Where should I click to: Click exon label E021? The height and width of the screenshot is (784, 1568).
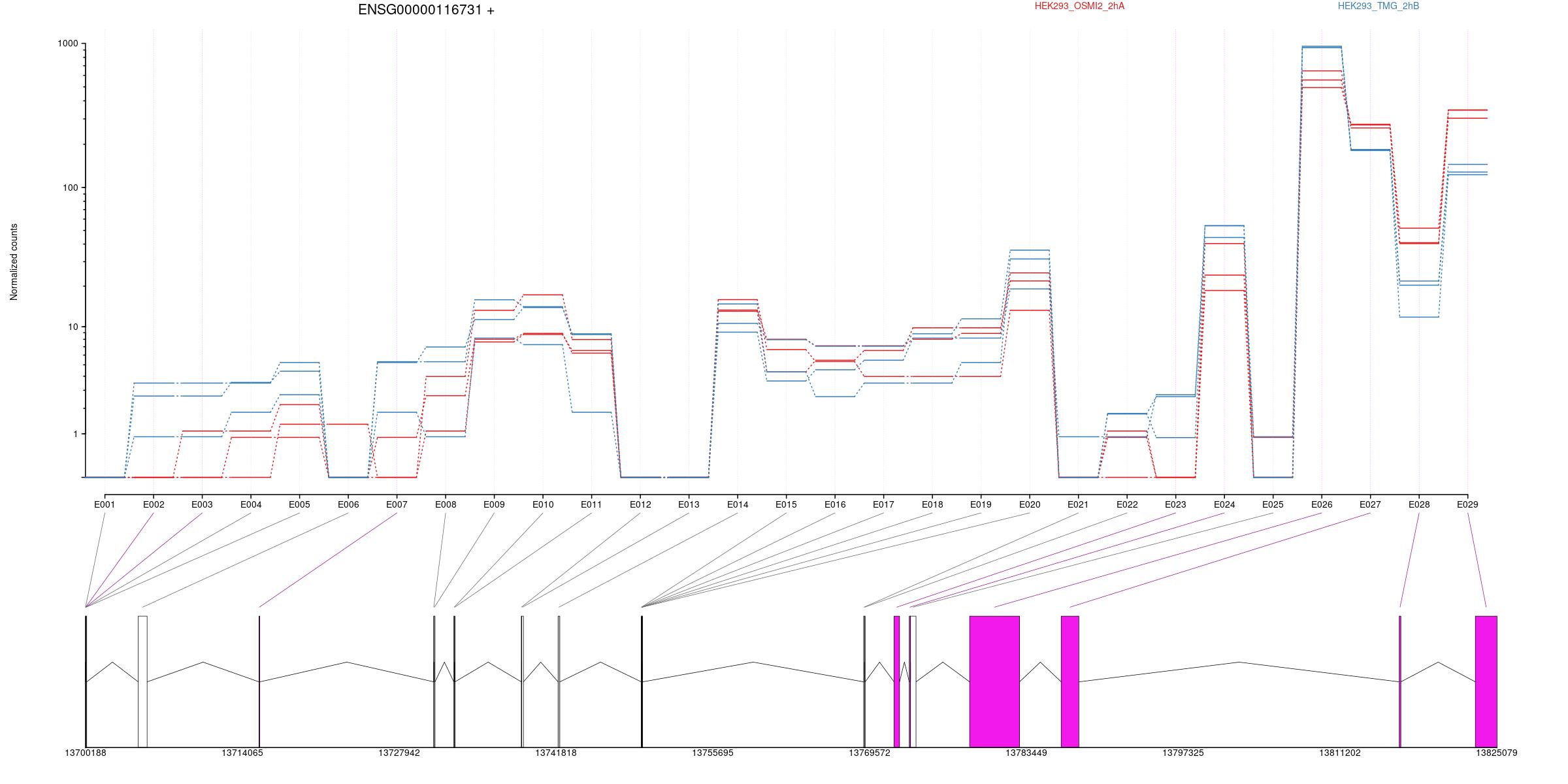pyautogui.click(x=1078, y=504)
